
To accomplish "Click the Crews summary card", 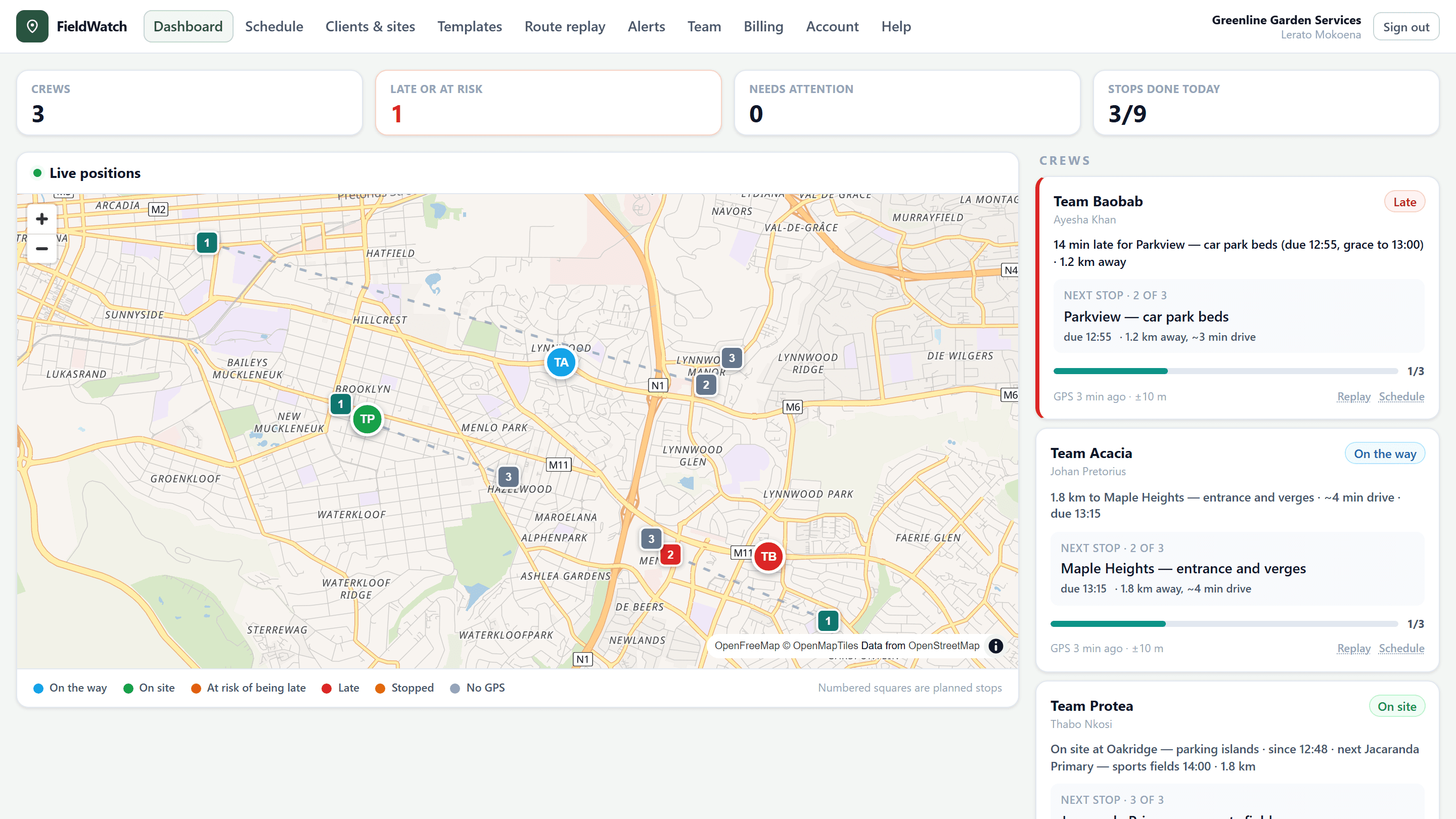I will (190, 102).
